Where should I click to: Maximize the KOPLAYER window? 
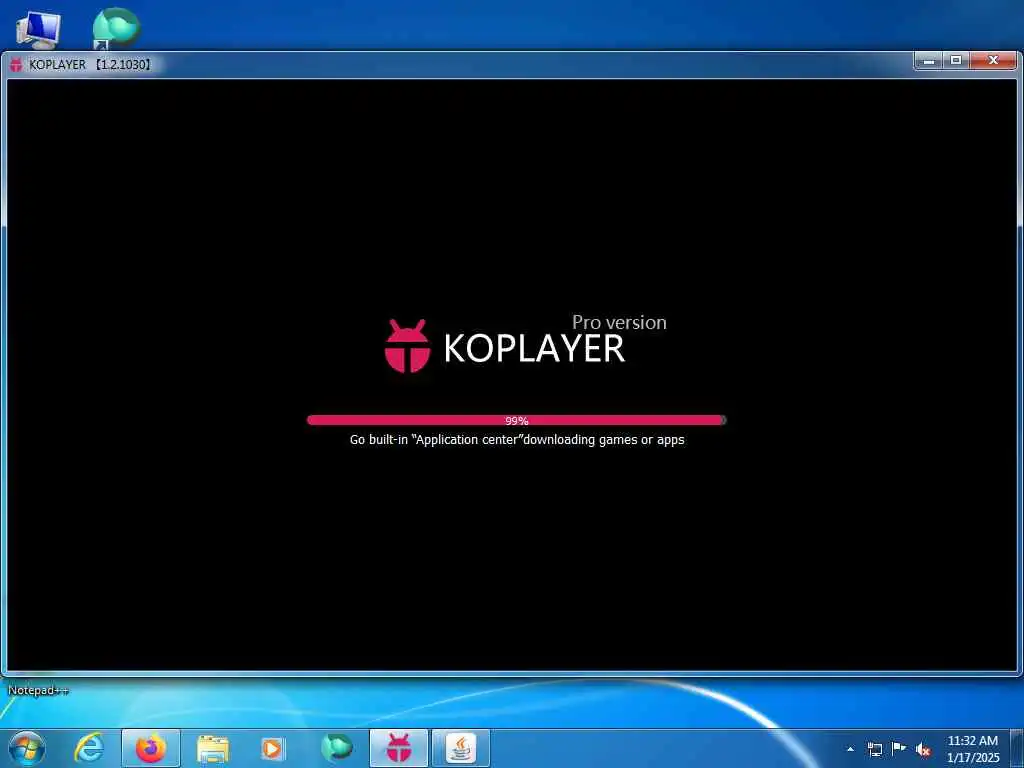(956, 60)
